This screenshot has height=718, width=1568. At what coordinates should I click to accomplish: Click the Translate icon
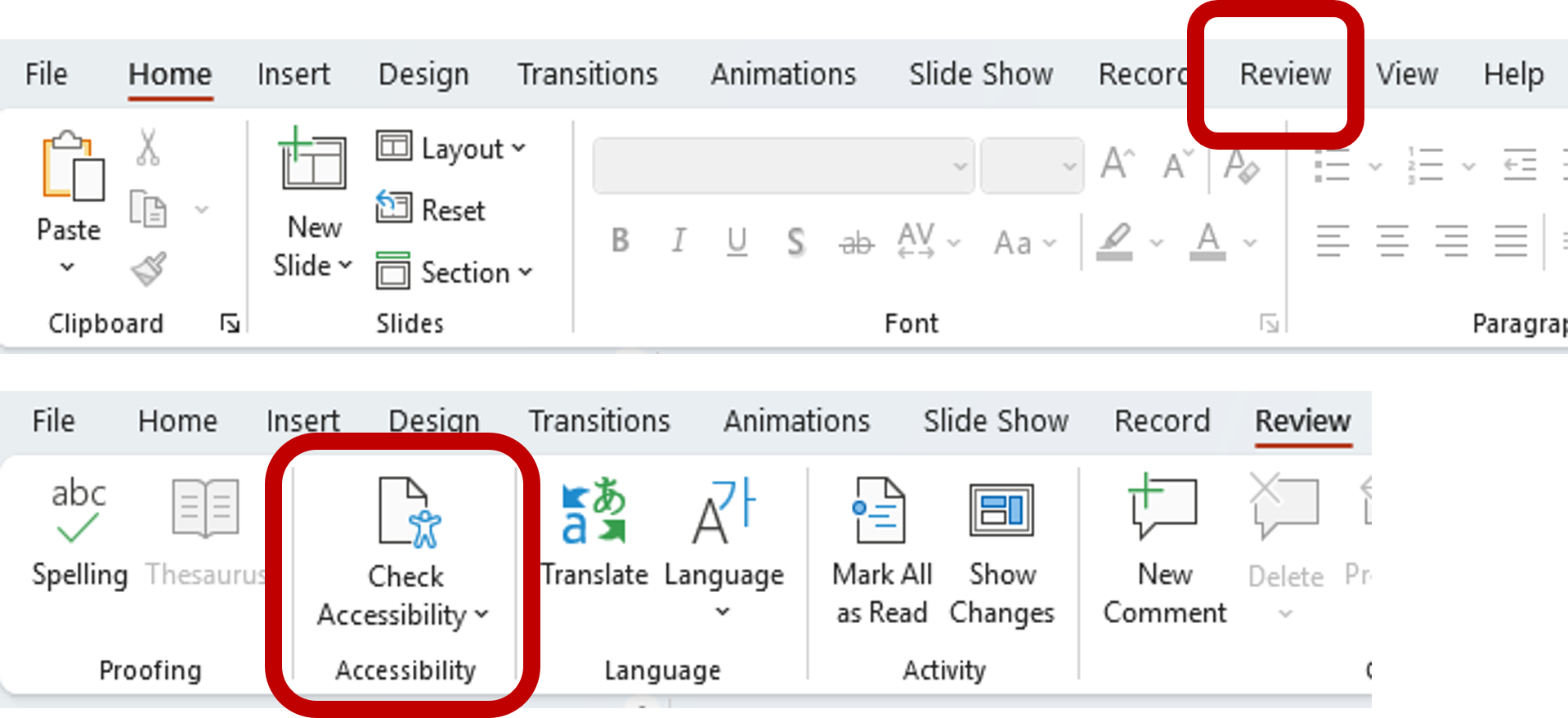(594, 511)
